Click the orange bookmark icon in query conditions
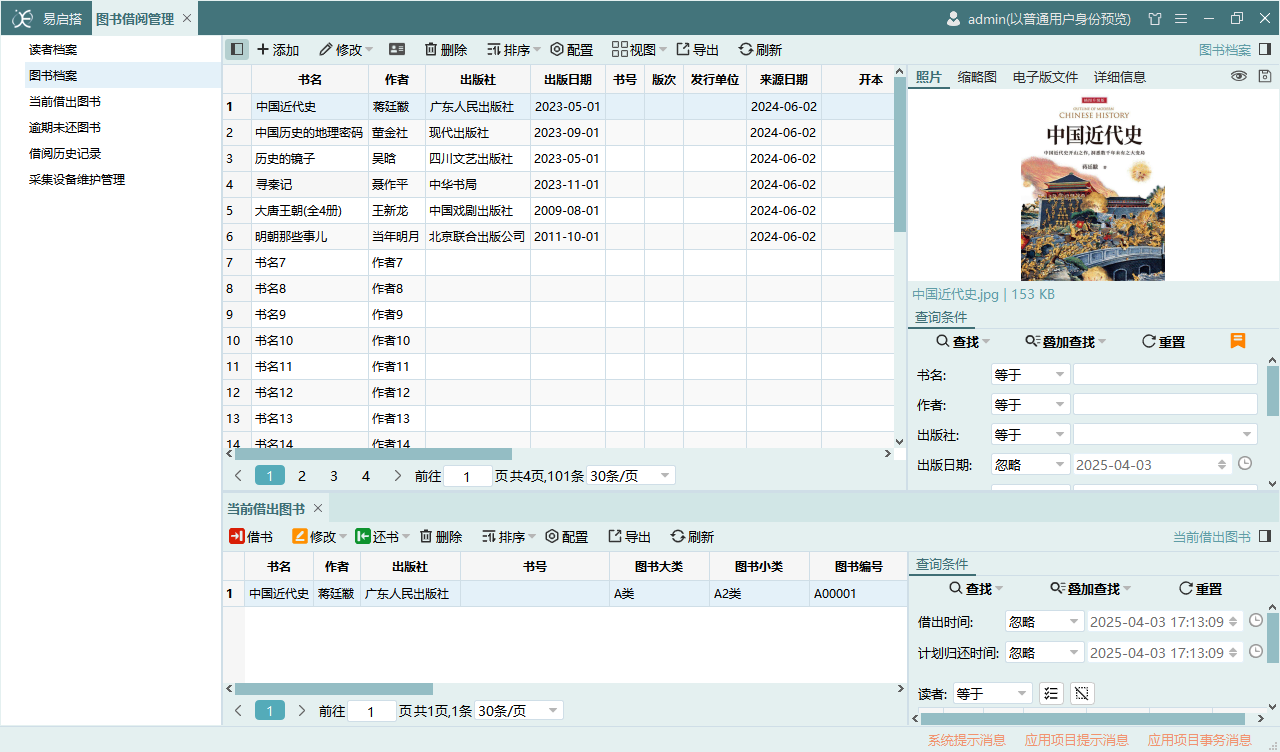The width and height of the screenshot is (1280, 752). click(x=1238, y=341)
